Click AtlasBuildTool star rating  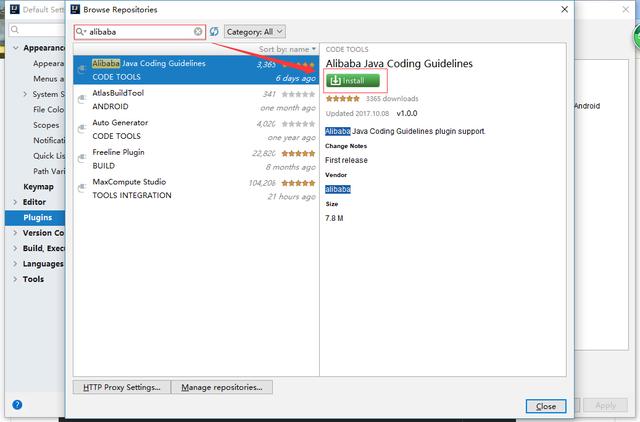298,94
